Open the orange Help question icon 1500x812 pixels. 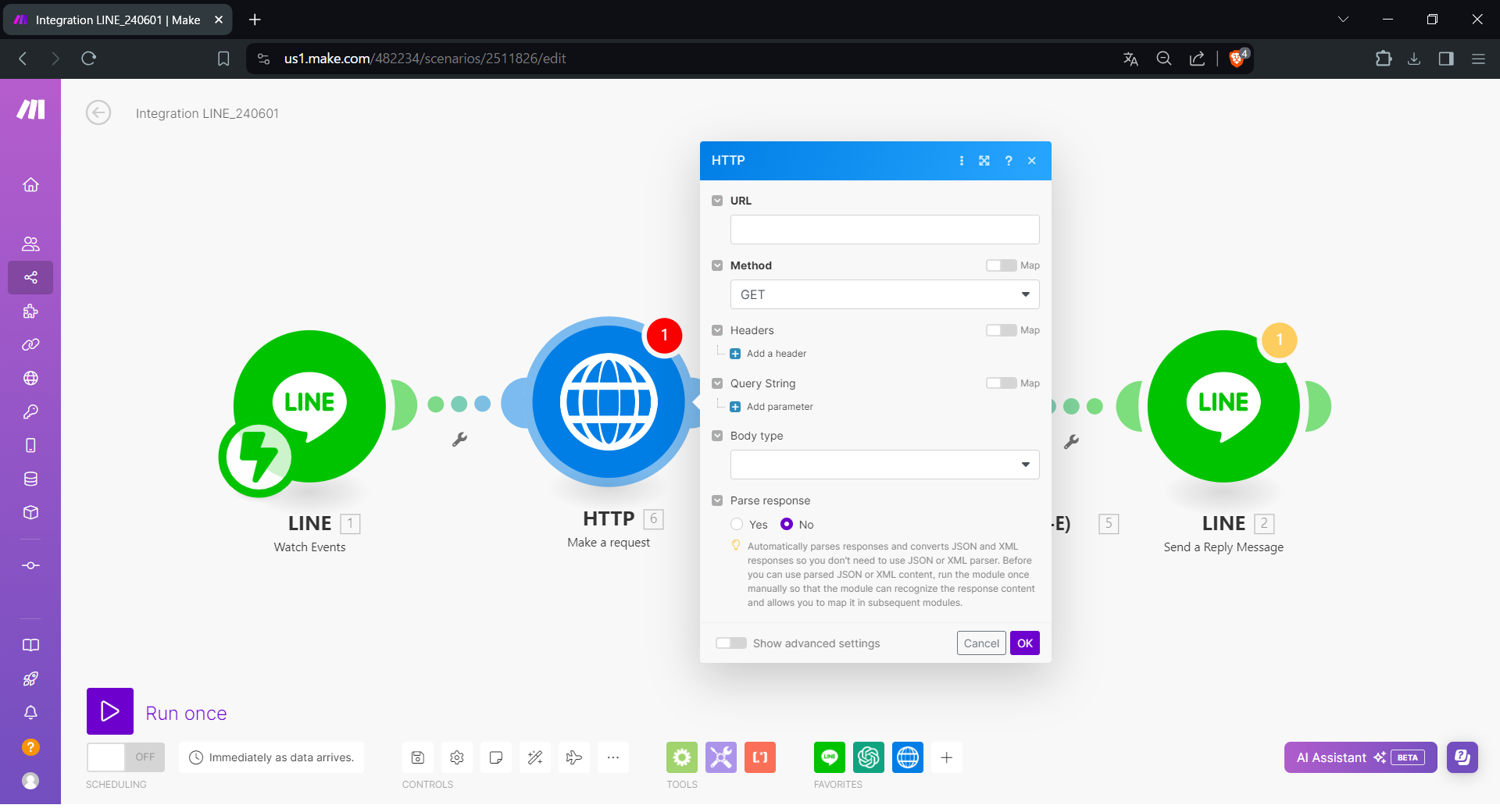click(x=30, y=747)
